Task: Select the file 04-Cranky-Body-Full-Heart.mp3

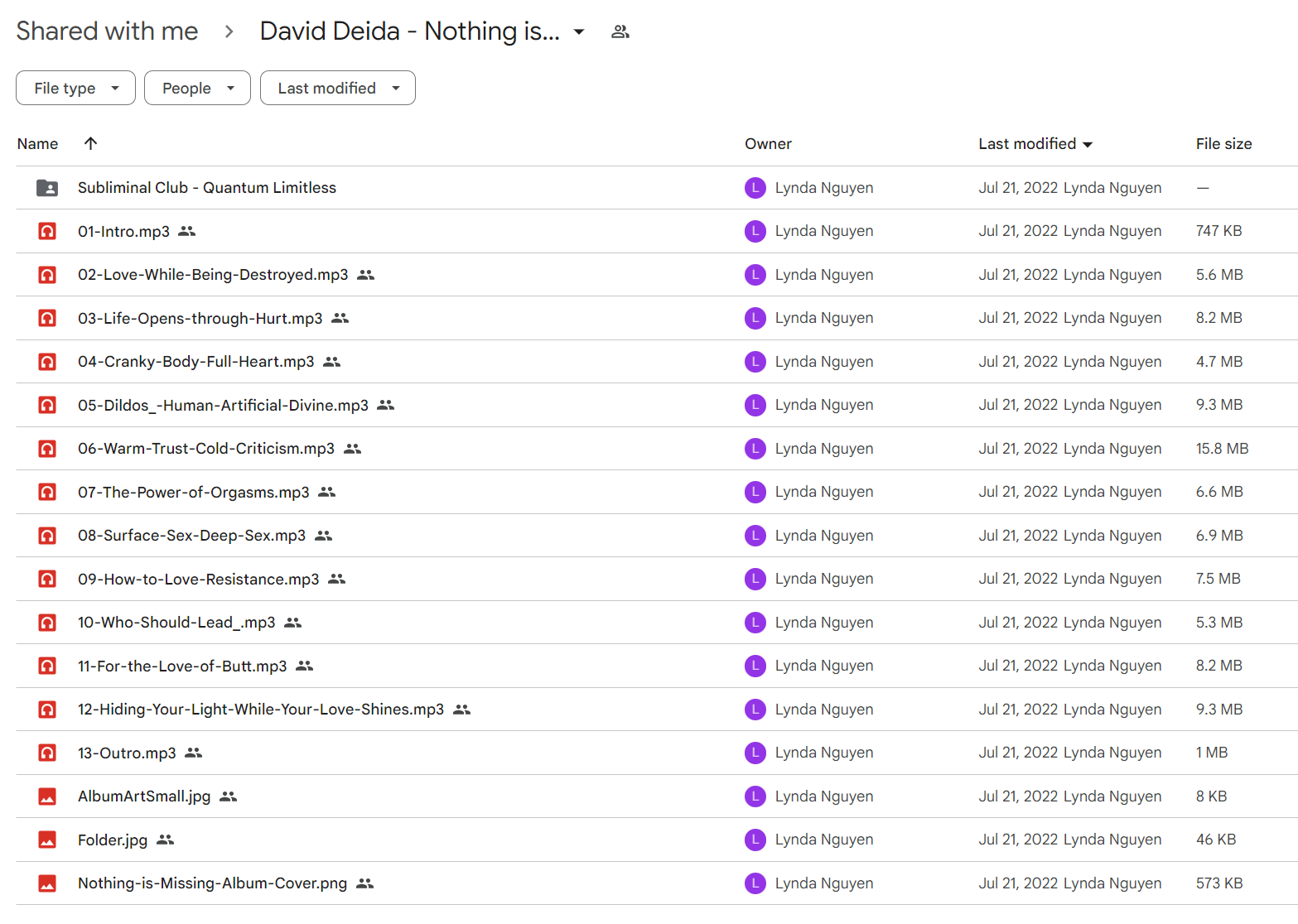Action: click(x=196, y=362)
